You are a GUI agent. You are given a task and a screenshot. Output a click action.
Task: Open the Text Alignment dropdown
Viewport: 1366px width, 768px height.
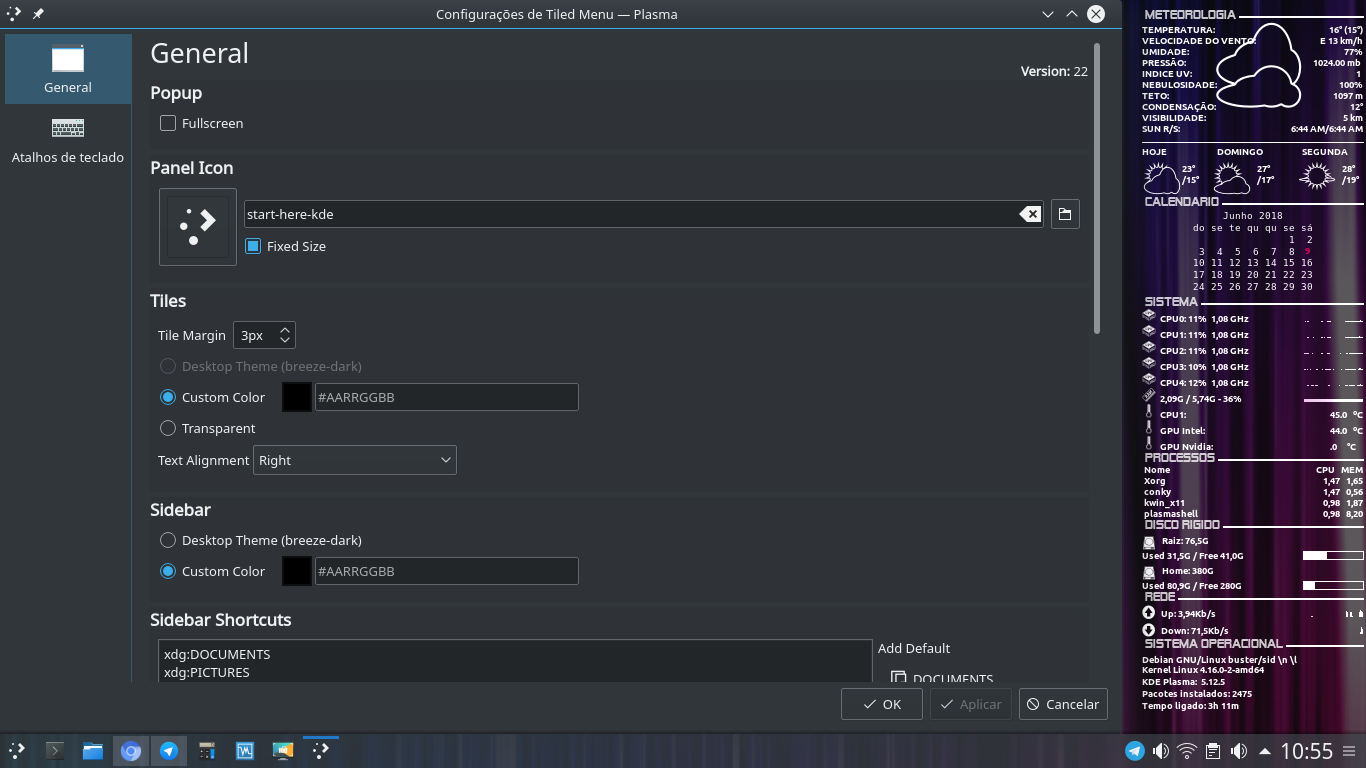[x=355, y=460]
